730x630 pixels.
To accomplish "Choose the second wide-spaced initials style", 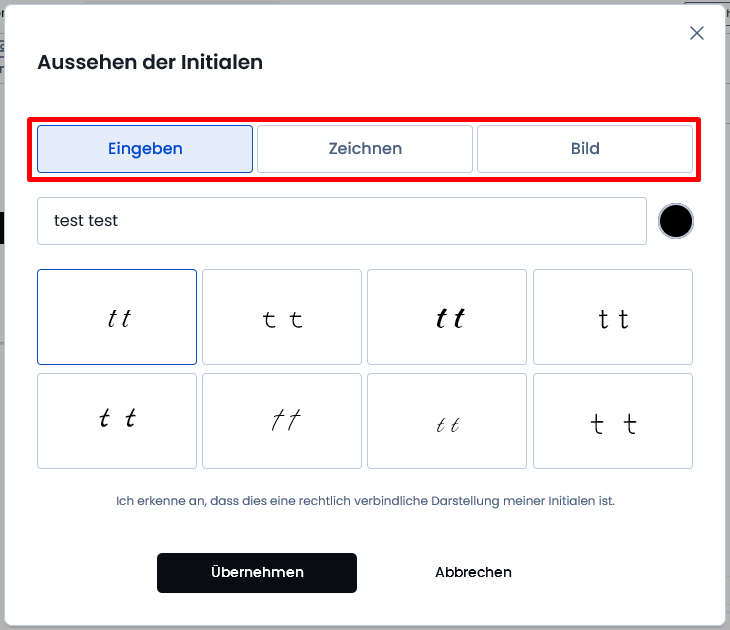I will (x=282, y=317).
